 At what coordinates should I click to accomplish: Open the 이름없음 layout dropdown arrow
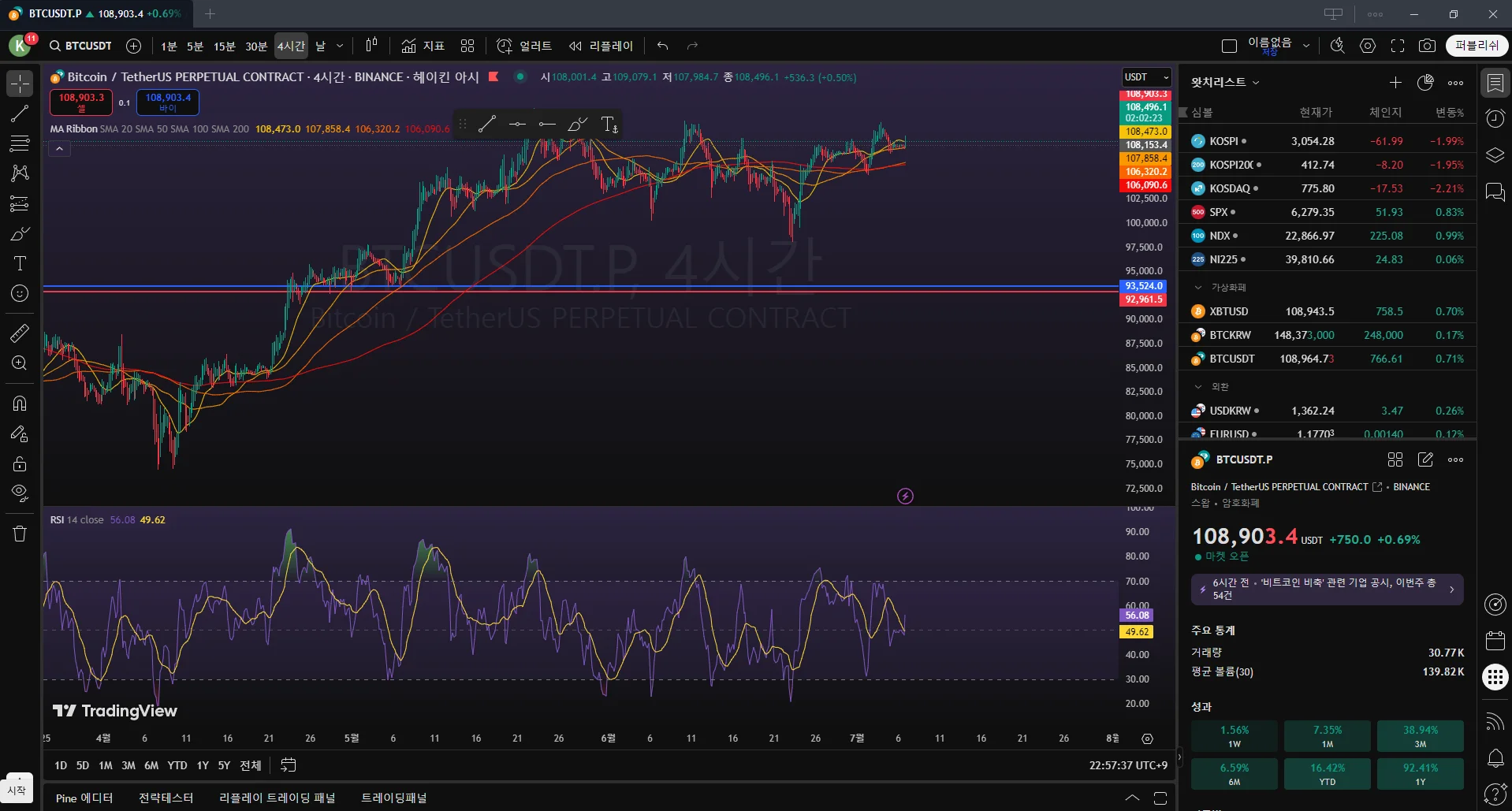pos(1305,46)
